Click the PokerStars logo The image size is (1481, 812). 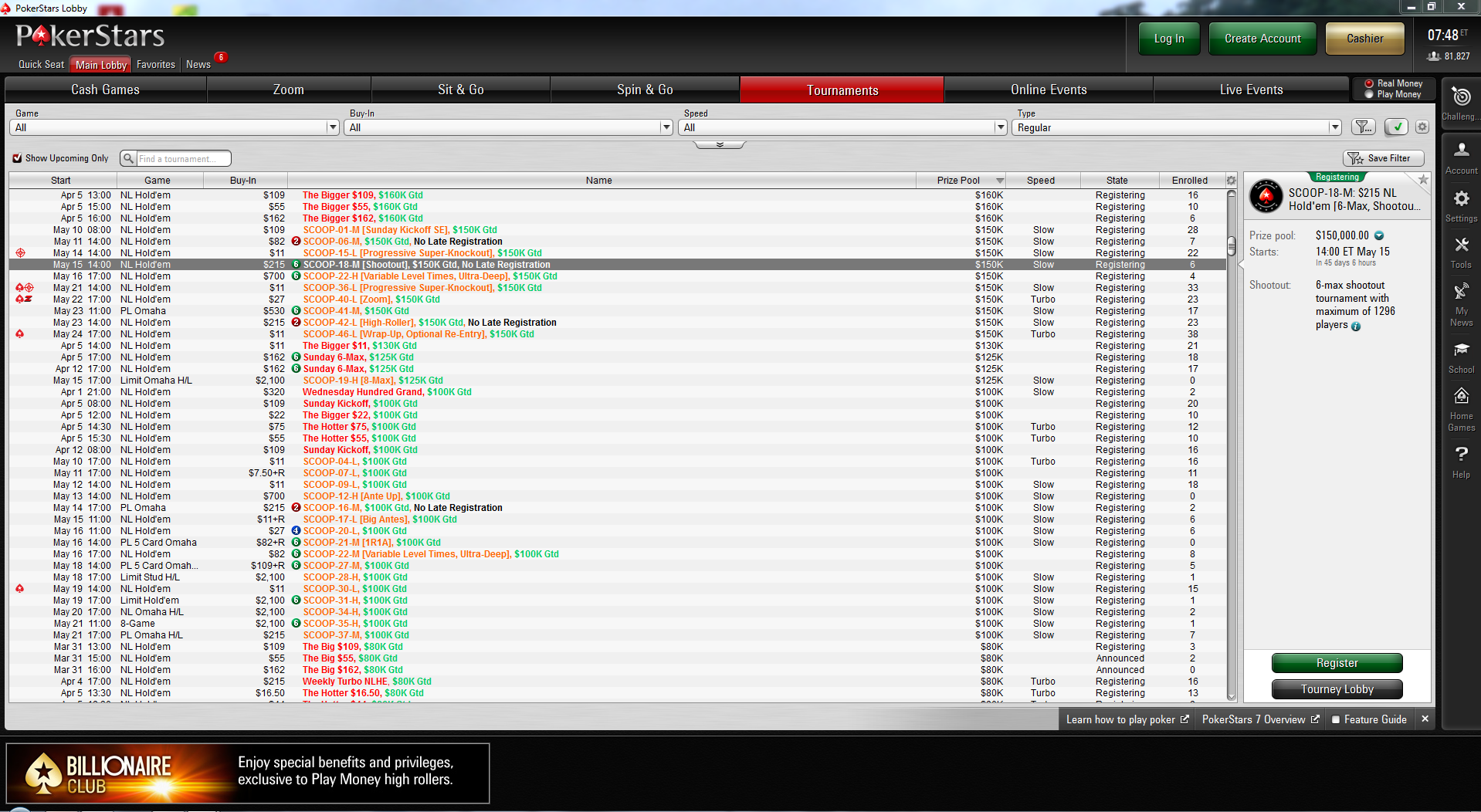(x=90, y=36)
